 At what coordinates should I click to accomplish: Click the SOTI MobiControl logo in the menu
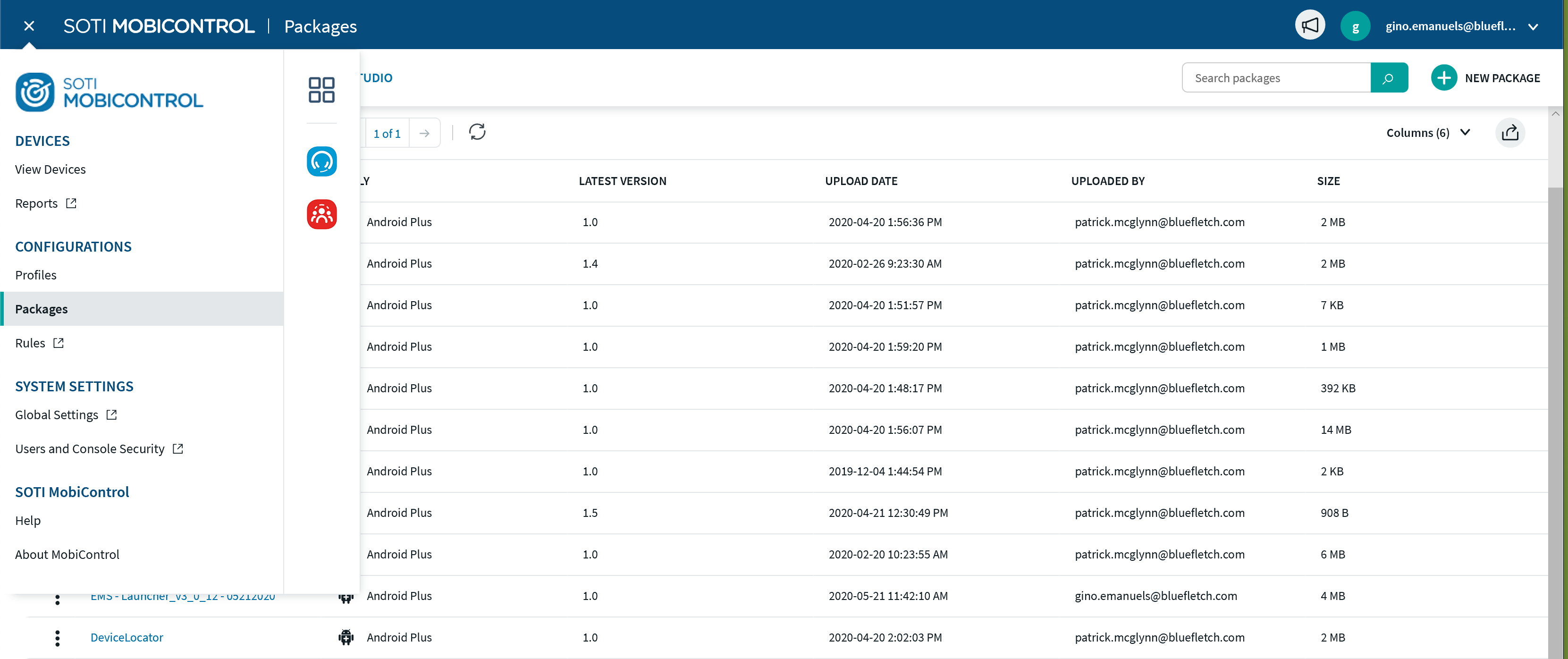click(110, 92)
